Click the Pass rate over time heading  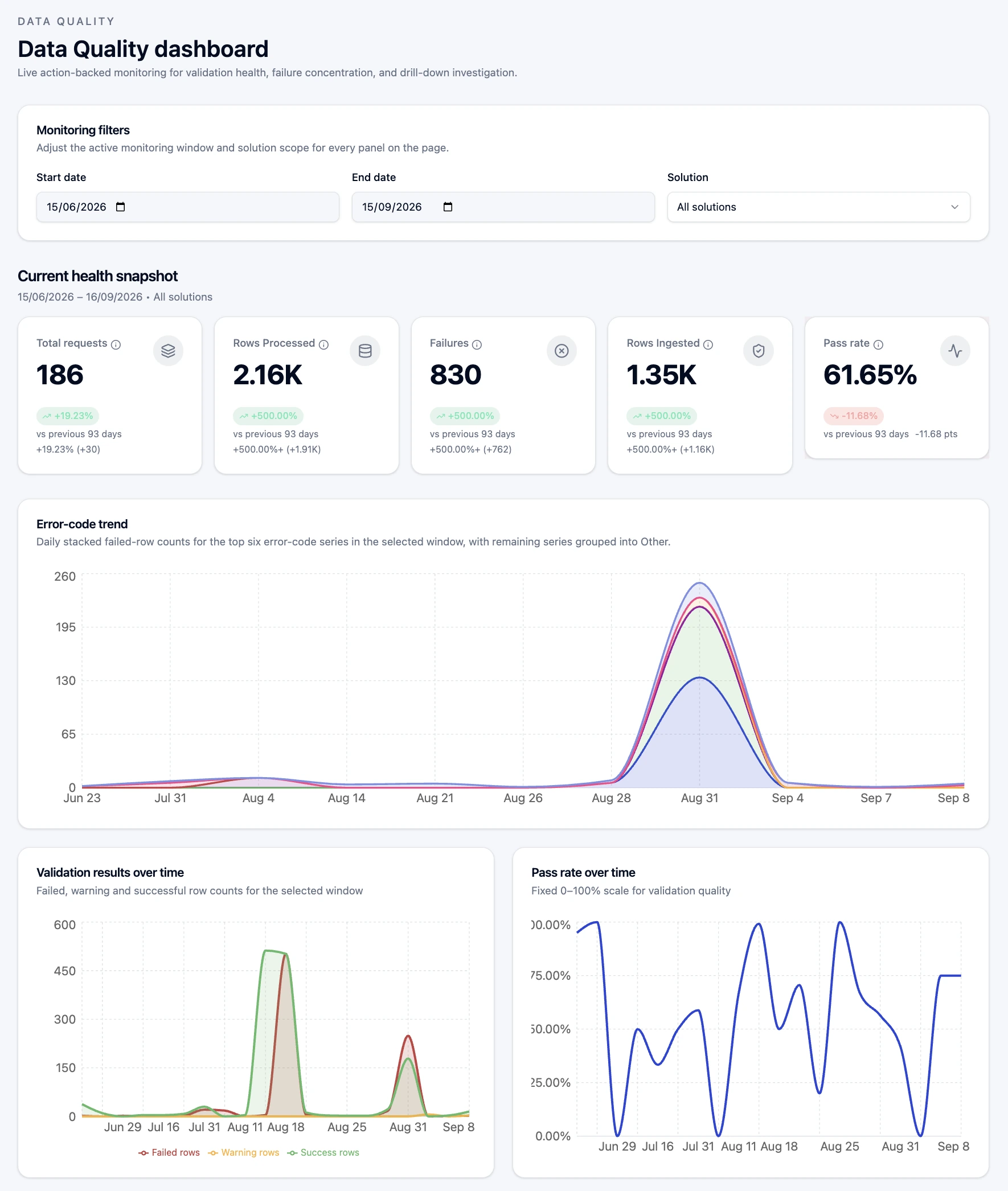pos(583,873)
